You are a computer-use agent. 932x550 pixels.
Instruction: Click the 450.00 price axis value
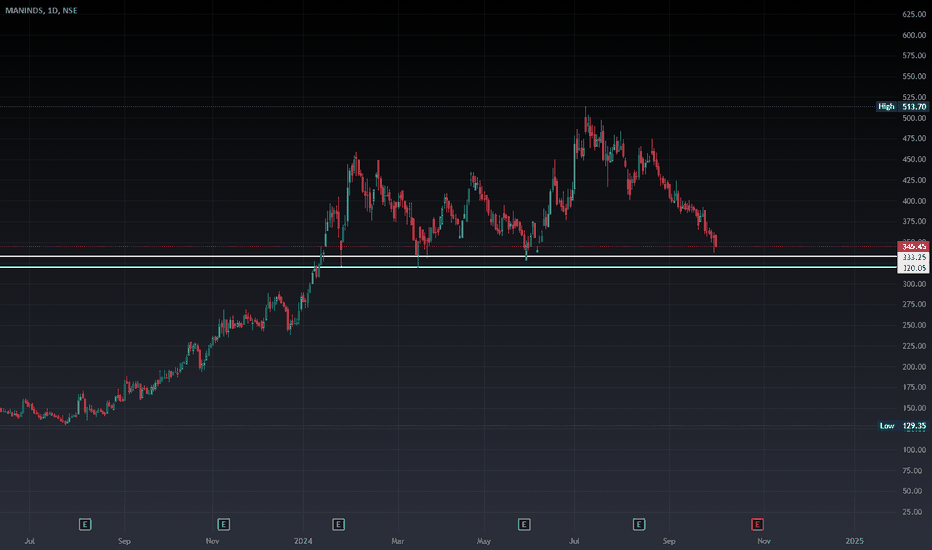click(914, 159)
